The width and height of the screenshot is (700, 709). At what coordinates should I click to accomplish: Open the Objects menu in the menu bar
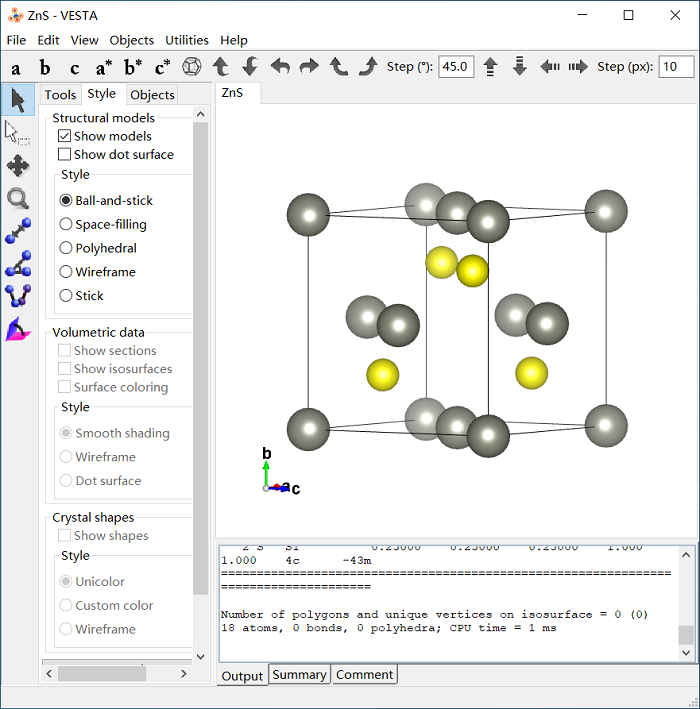point(132,40)
